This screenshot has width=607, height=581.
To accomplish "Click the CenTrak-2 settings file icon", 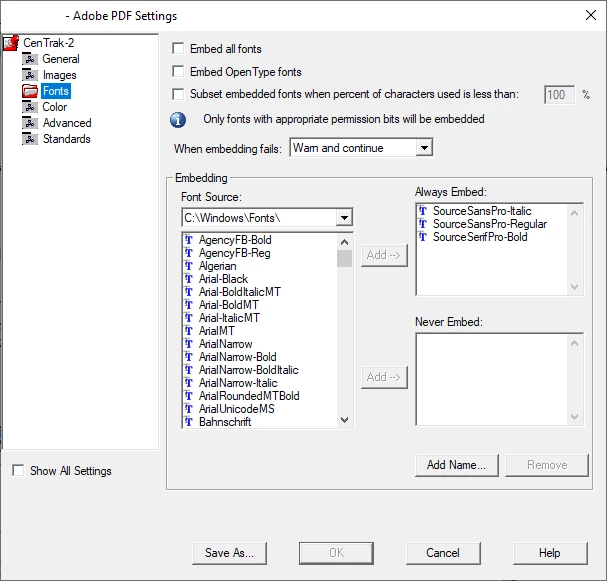I will coord(11,43).
